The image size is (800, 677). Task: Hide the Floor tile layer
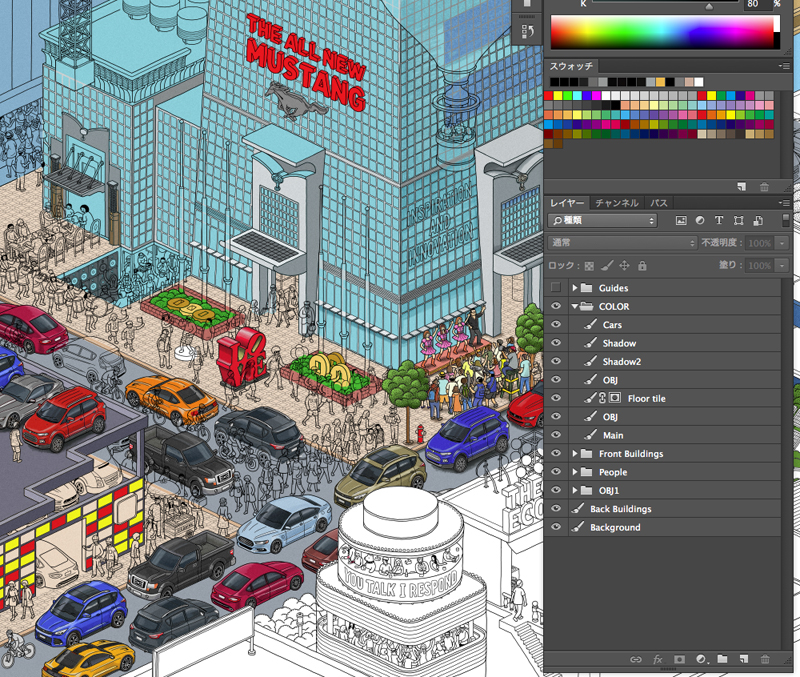pos(556,398)
